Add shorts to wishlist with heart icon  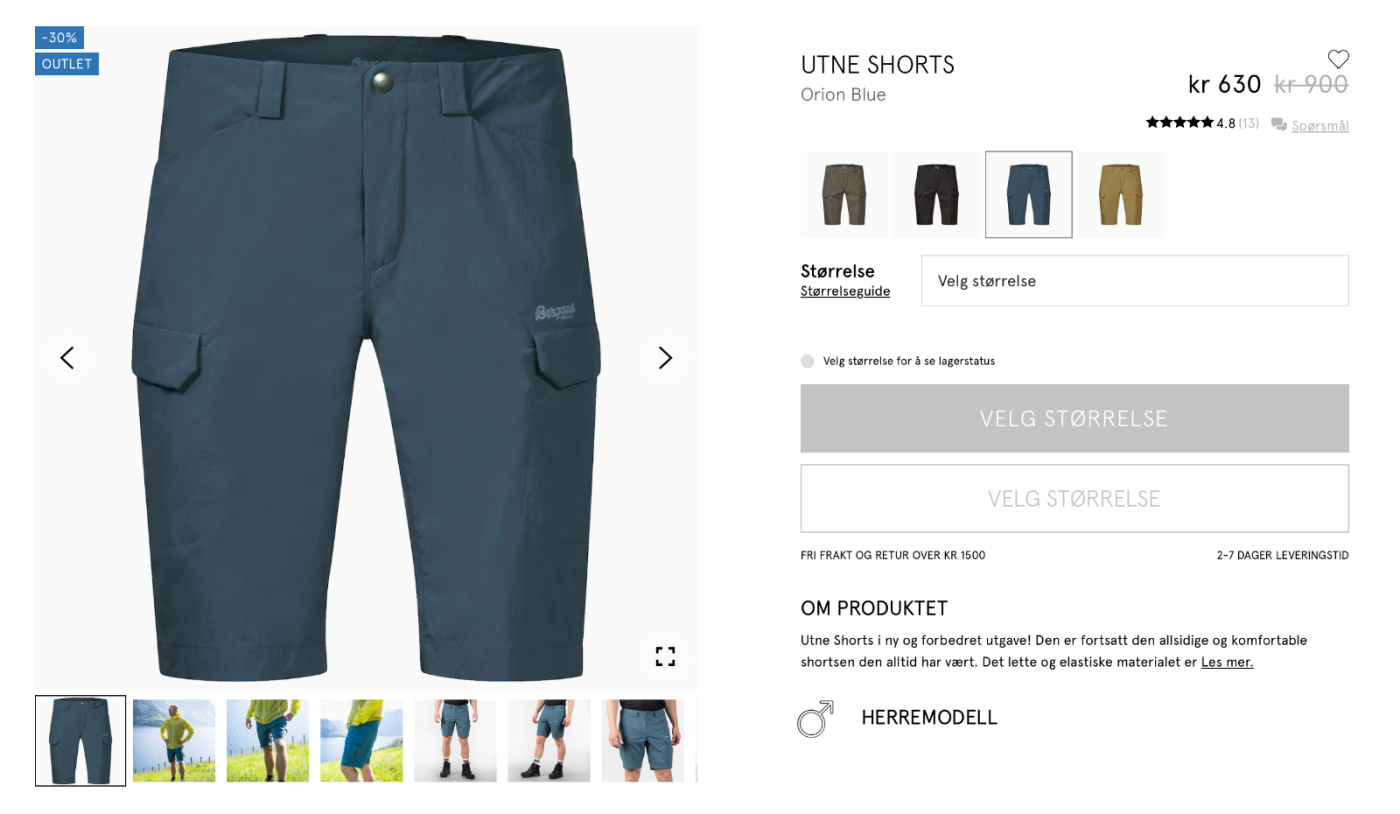pos(1338,59)
